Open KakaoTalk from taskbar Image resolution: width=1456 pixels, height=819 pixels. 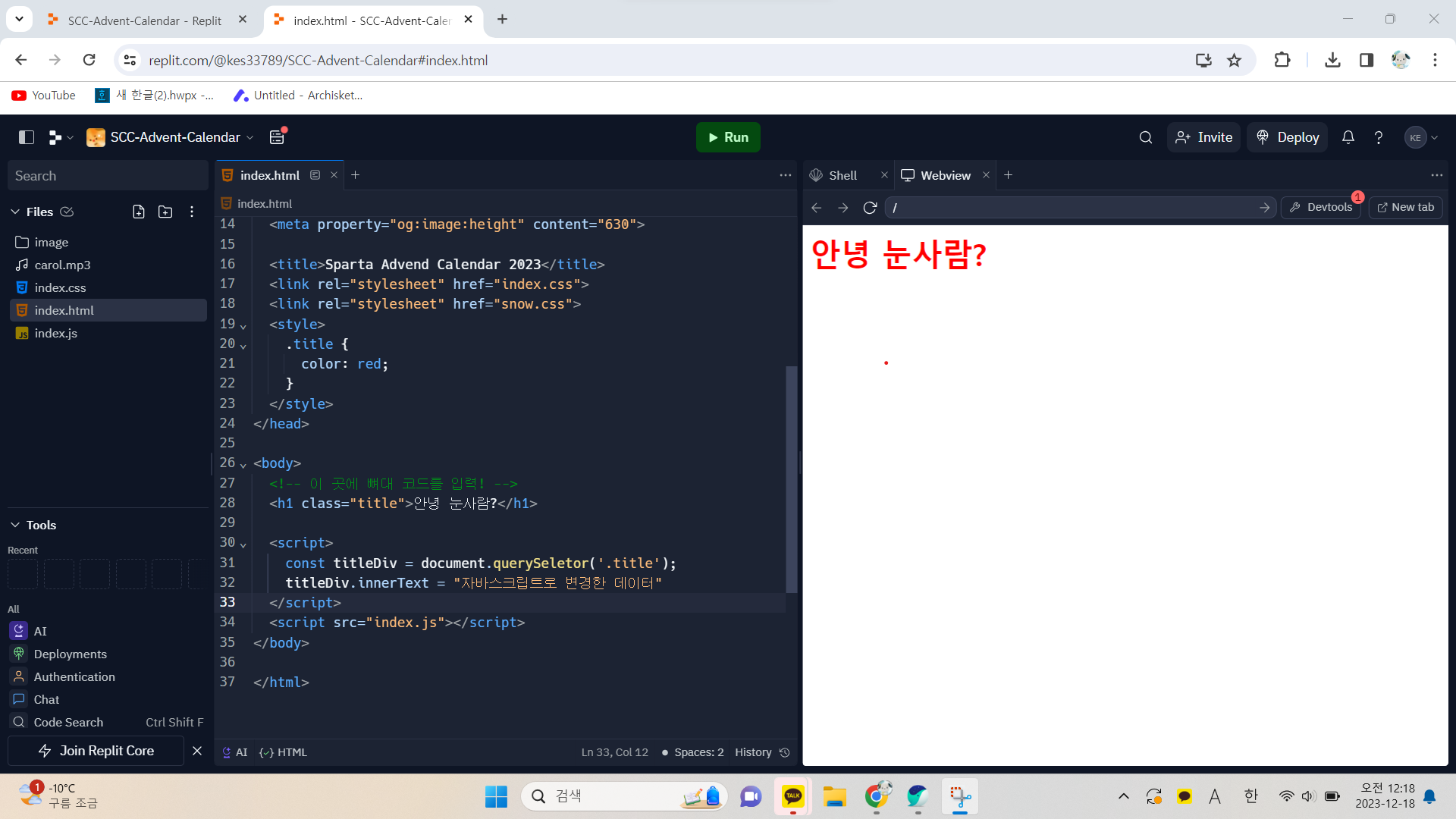[793, 796]
